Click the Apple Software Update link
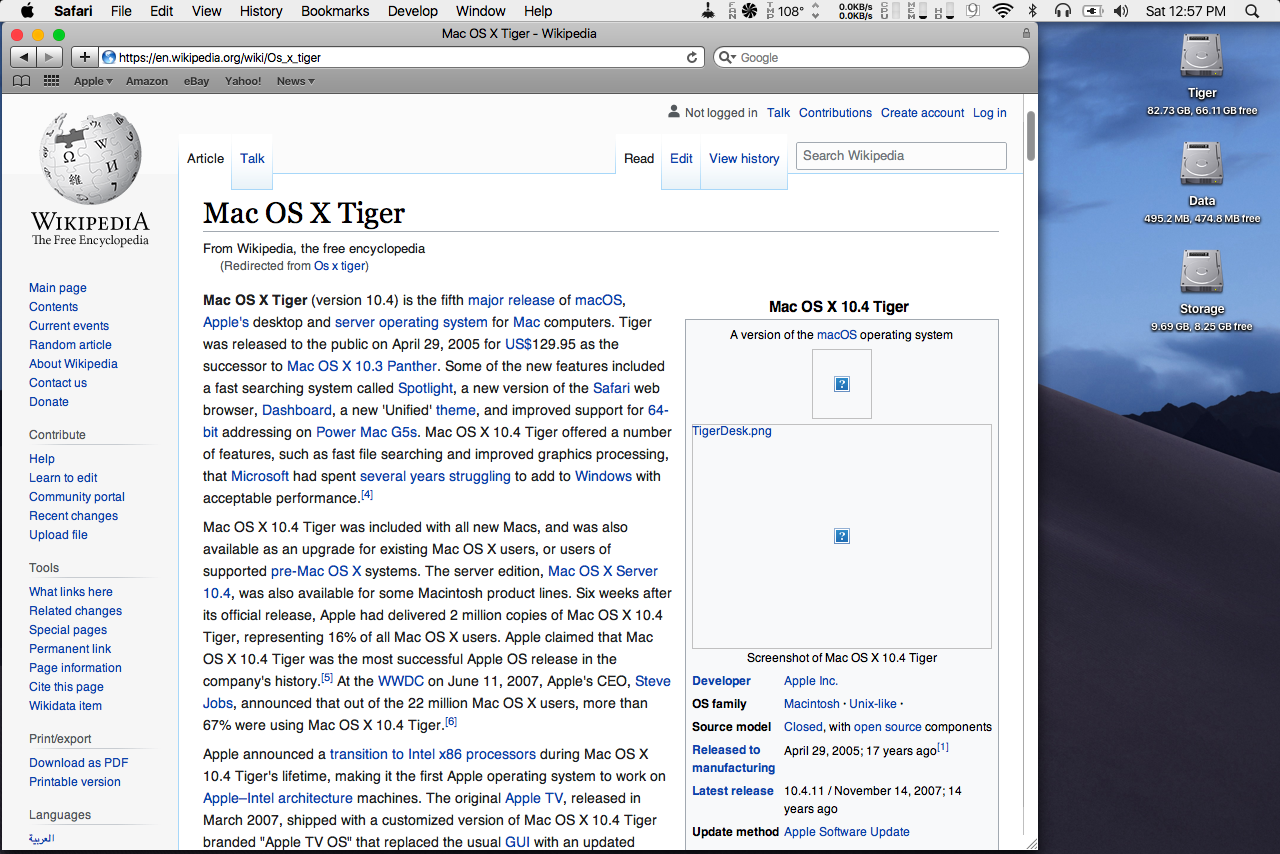1280x854 pixels. click(847, 832)
